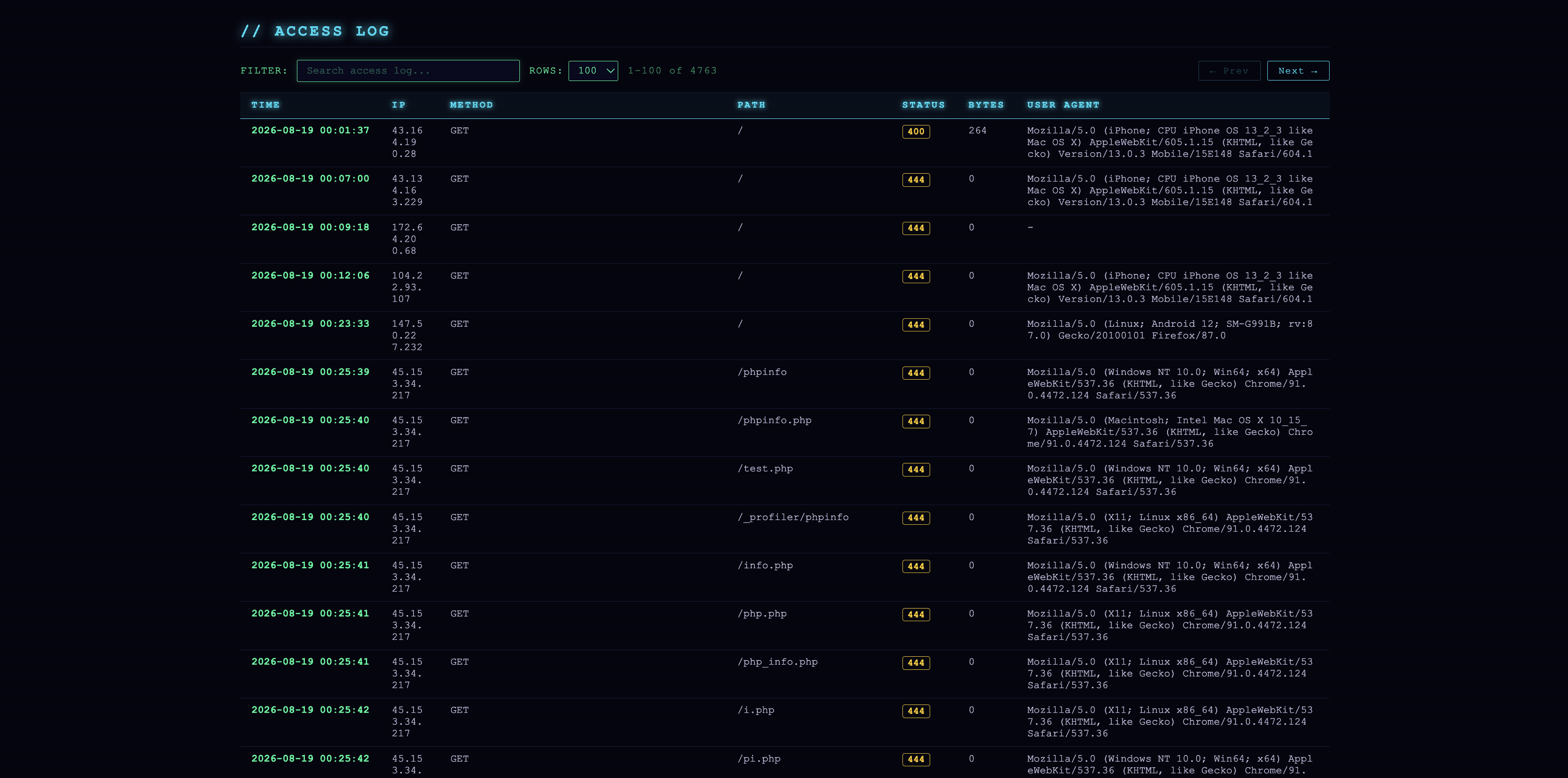The height and width of the screenshot is (778, 1568).
Task: Click the 1–100 of 4763 count
Action: [x=672, y=71]
